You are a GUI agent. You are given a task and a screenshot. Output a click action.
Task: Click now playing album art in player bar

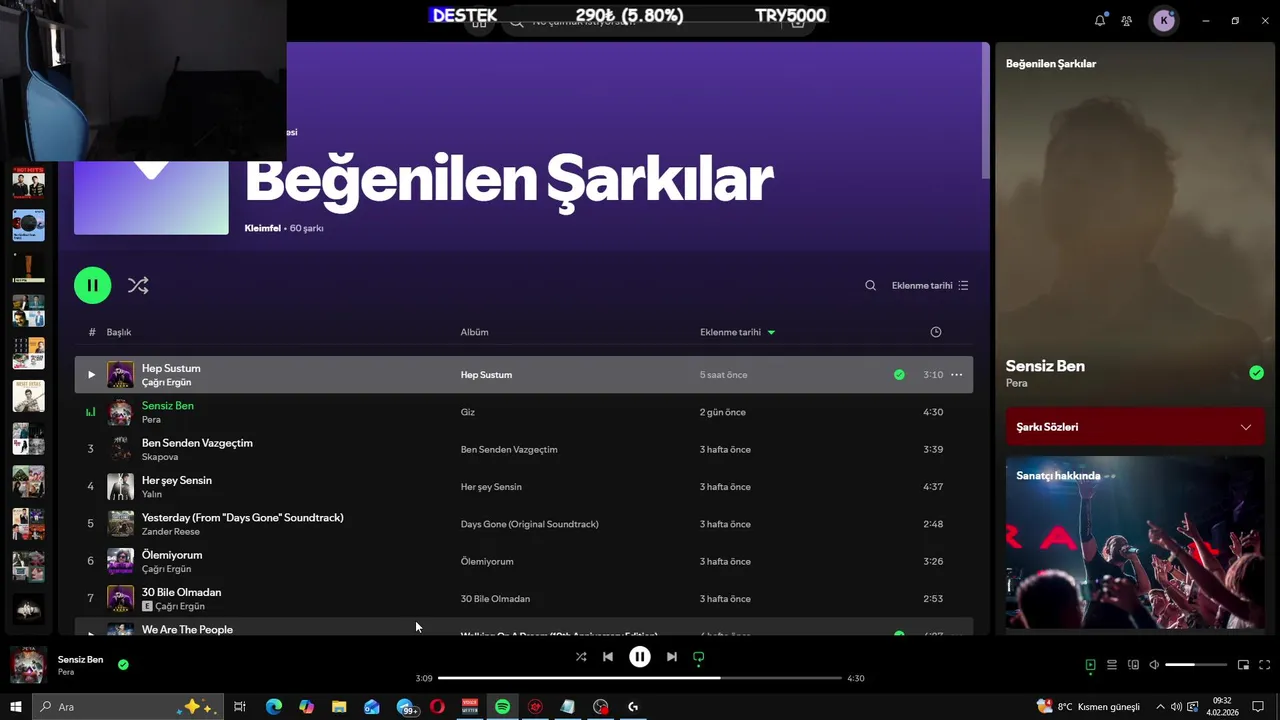coord(28,665)
